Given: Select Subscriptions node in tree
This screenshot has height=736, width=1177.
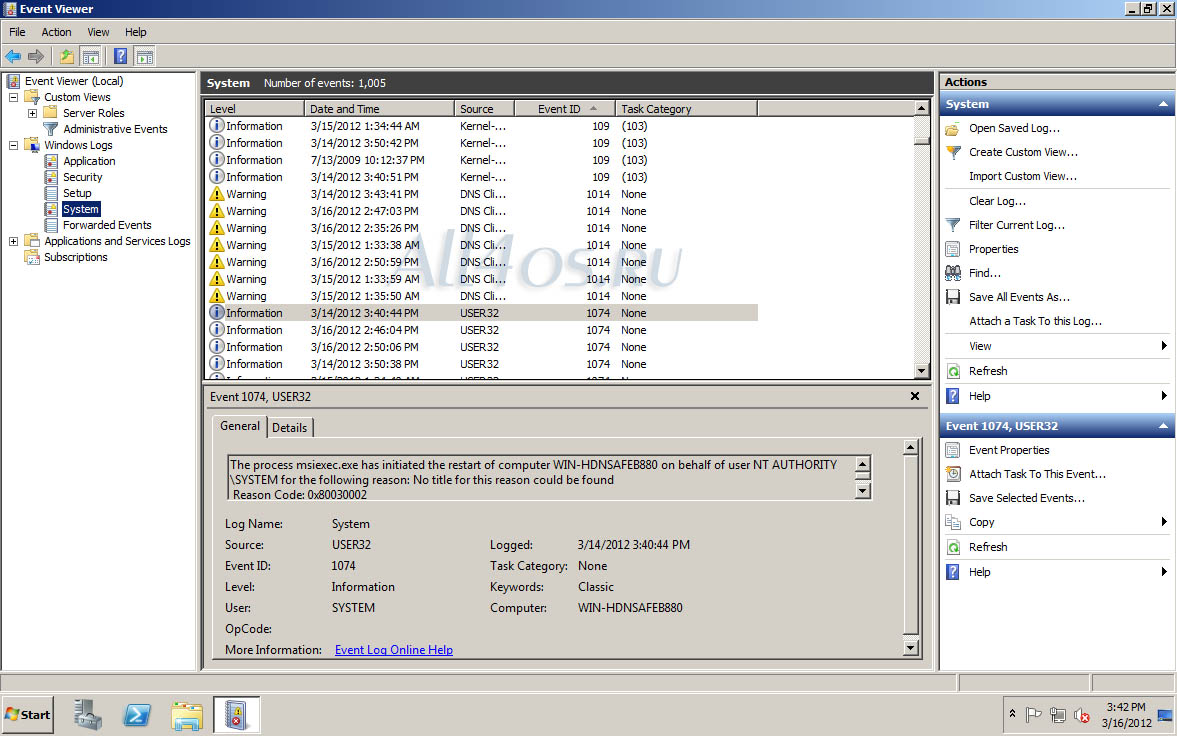Looking at the screenshot, I should 75,257.
